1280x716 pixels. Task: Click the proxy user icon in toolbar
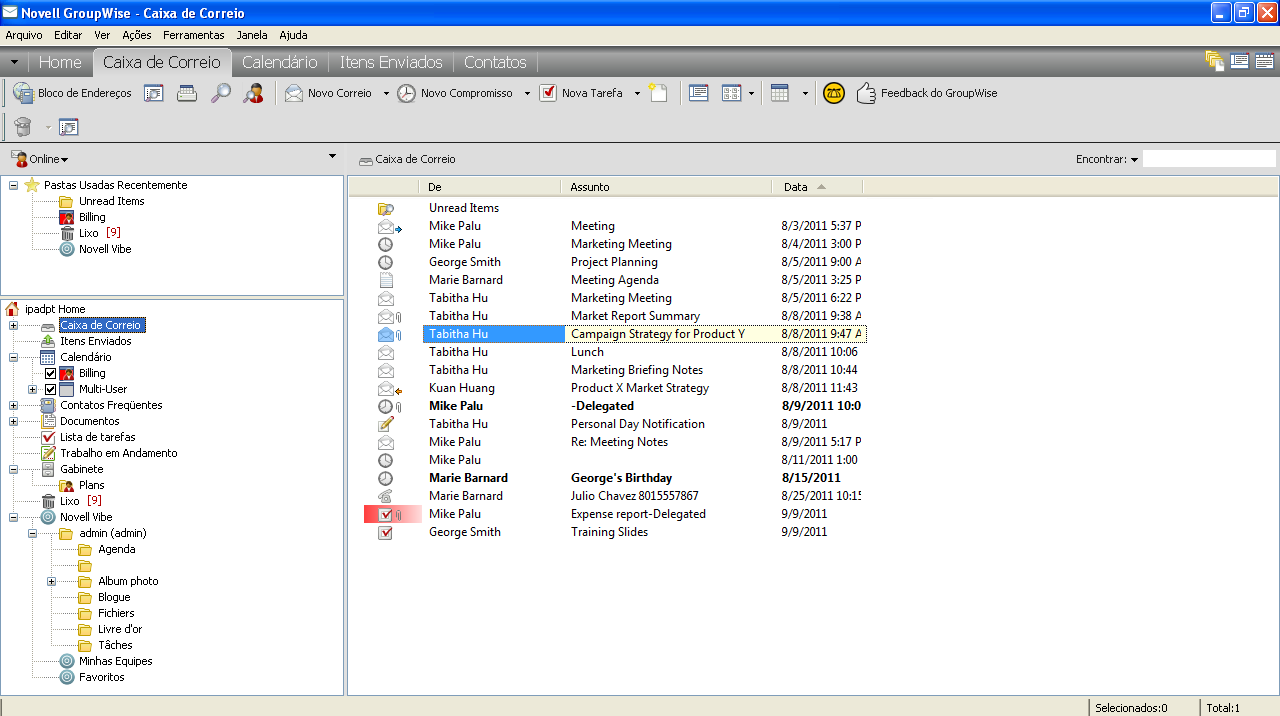click(x=254, y=93)
